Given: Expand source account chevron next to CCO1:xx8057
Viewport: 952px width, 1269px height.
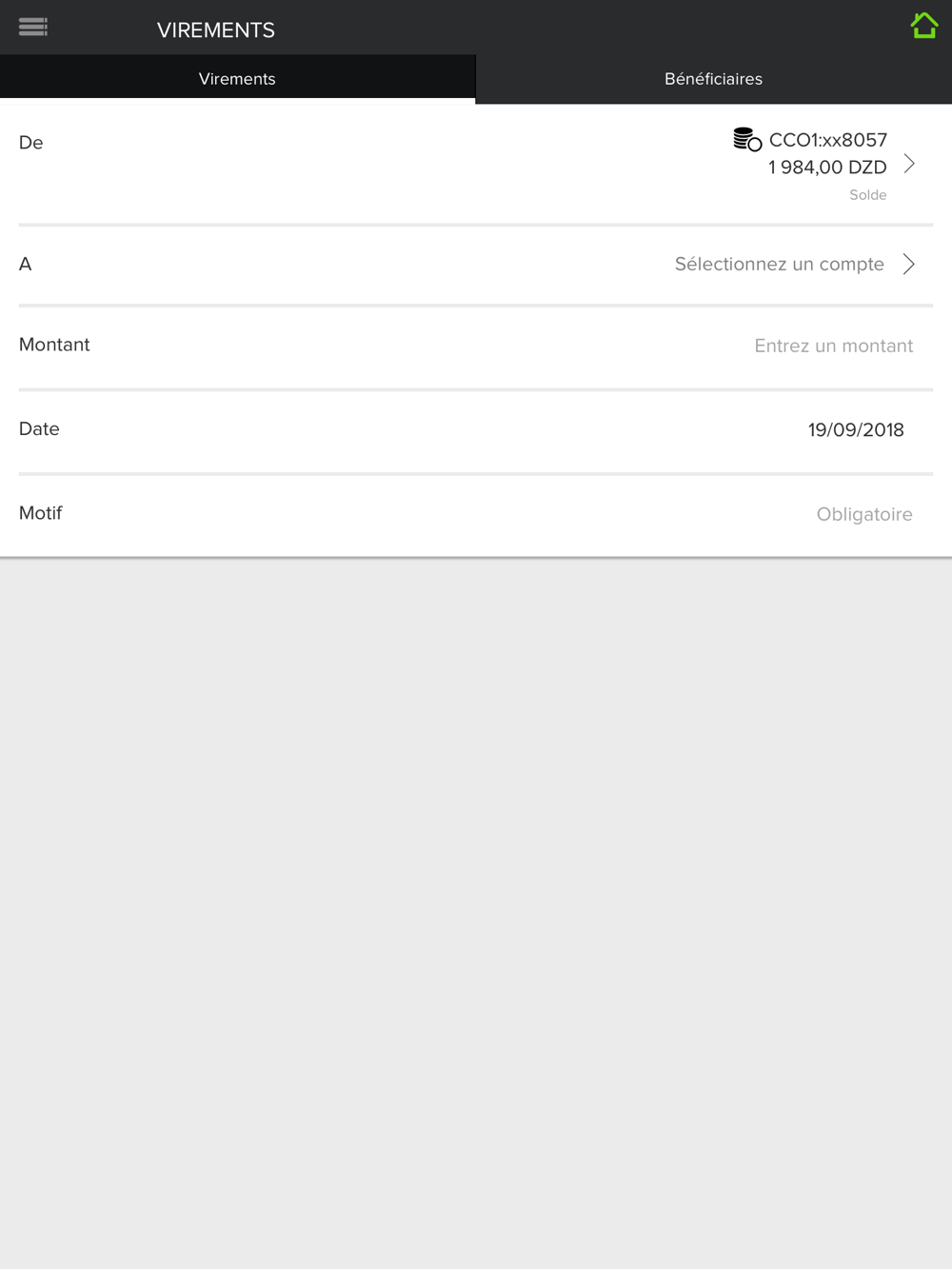Looking at the screenshot, I should click(909, 164).
